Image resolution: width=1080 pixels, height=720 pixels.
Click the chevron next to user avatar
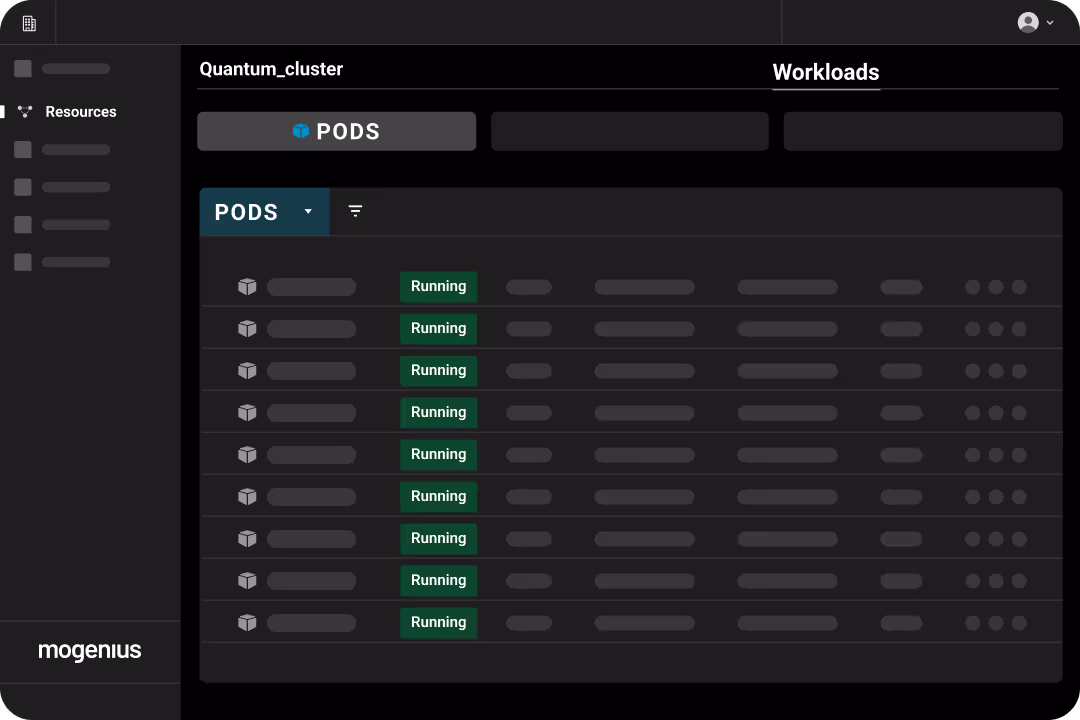(1050, 23)
